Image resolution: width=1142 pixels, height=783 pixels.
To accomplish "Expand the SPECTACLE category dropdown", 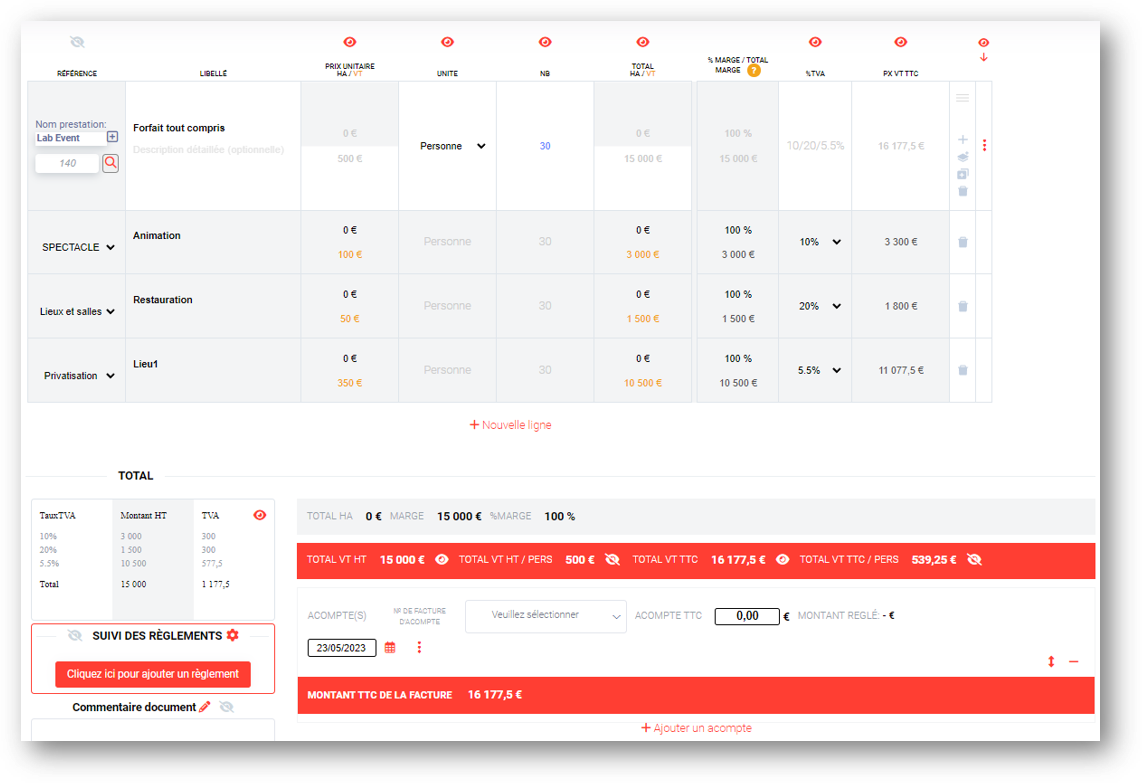I will tap(76, 245).
